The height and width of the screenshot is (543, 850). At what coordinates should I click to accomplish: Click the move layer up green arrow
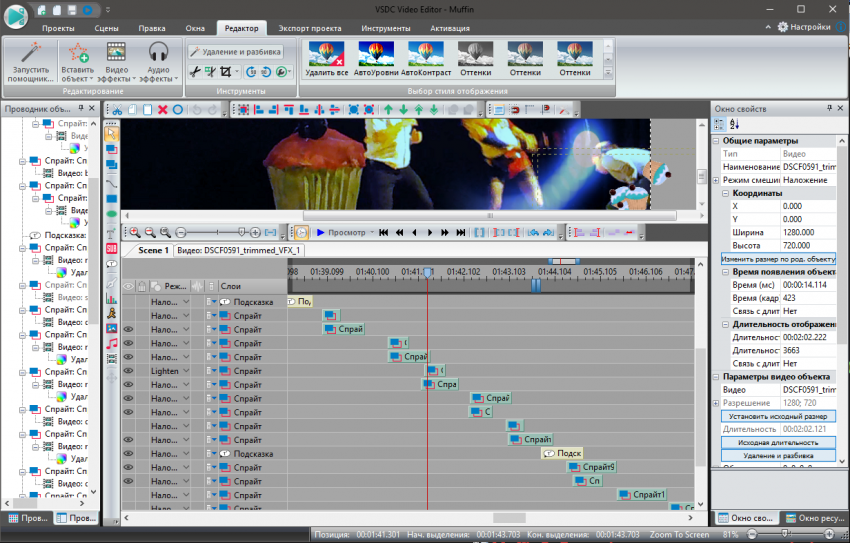click(388, 110)
